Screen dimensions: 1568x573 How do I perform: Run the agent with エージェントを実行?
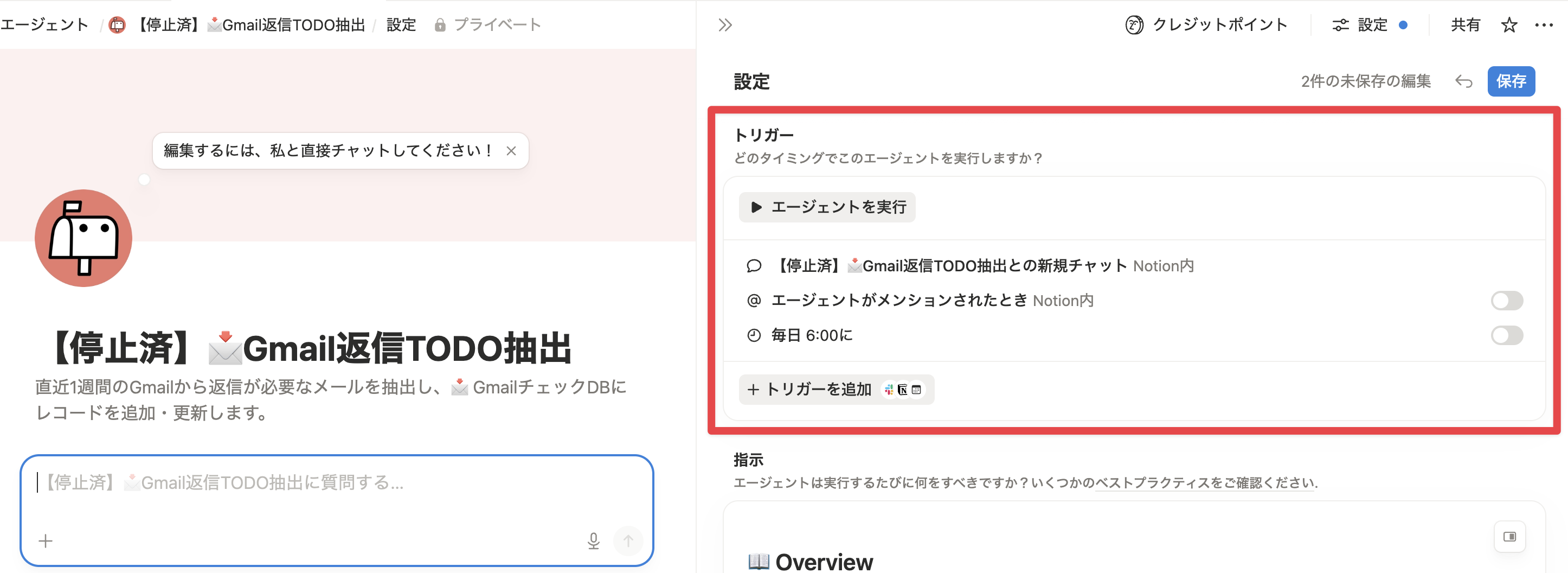click(x=827, y=207)
